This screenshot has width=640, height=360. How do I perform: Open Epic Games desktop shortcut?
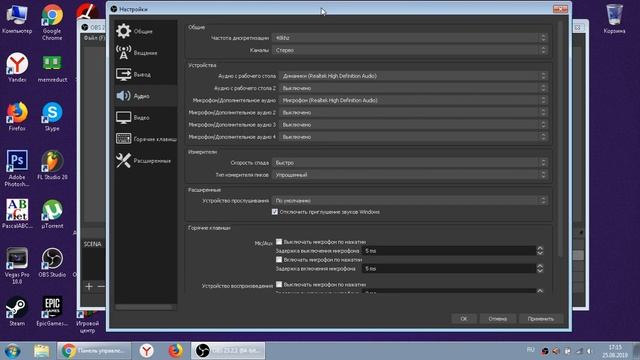click(52, 311)
